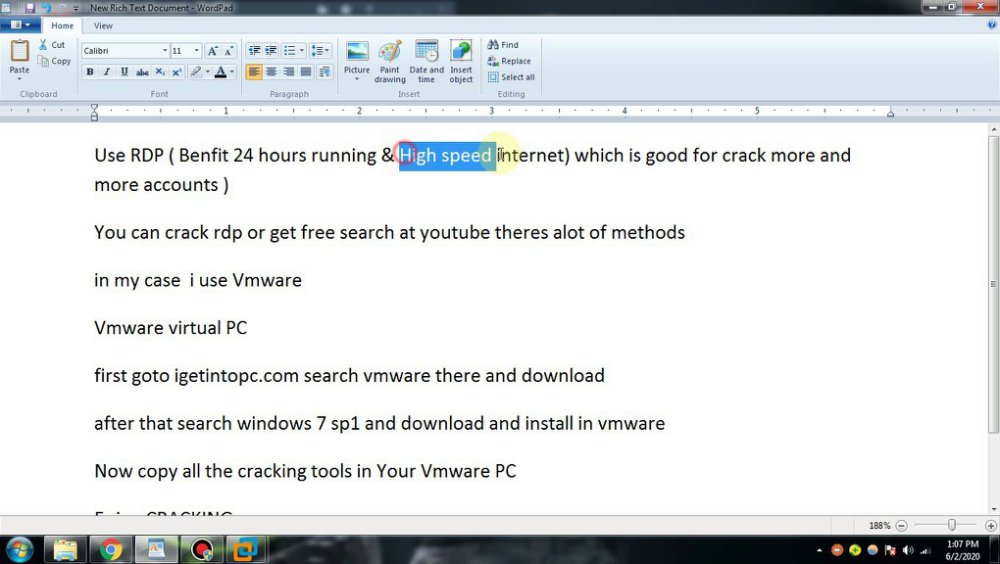Open Google Chrome from the taskbar
The height and width of the screenshot is (564, 1000).
(111, 549)
